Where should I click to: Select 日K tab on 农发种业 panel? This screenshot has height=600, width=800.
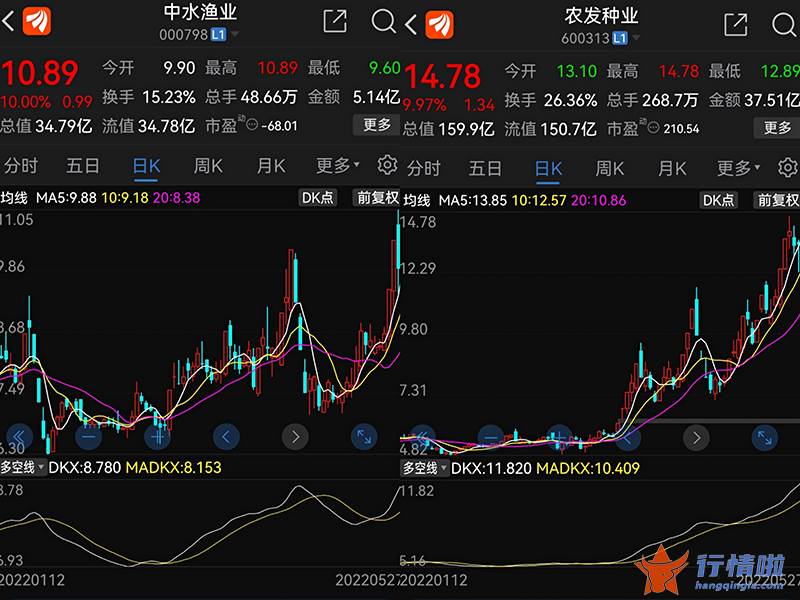tap(548, 168)
